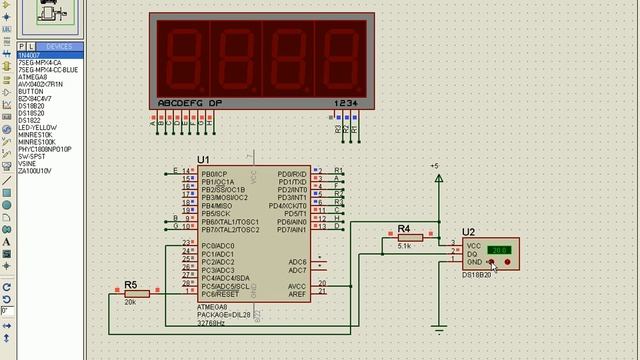This screenshot has width=640, height=360.
Task: Select the Terminals mode tool
Action: coord(7,80)
